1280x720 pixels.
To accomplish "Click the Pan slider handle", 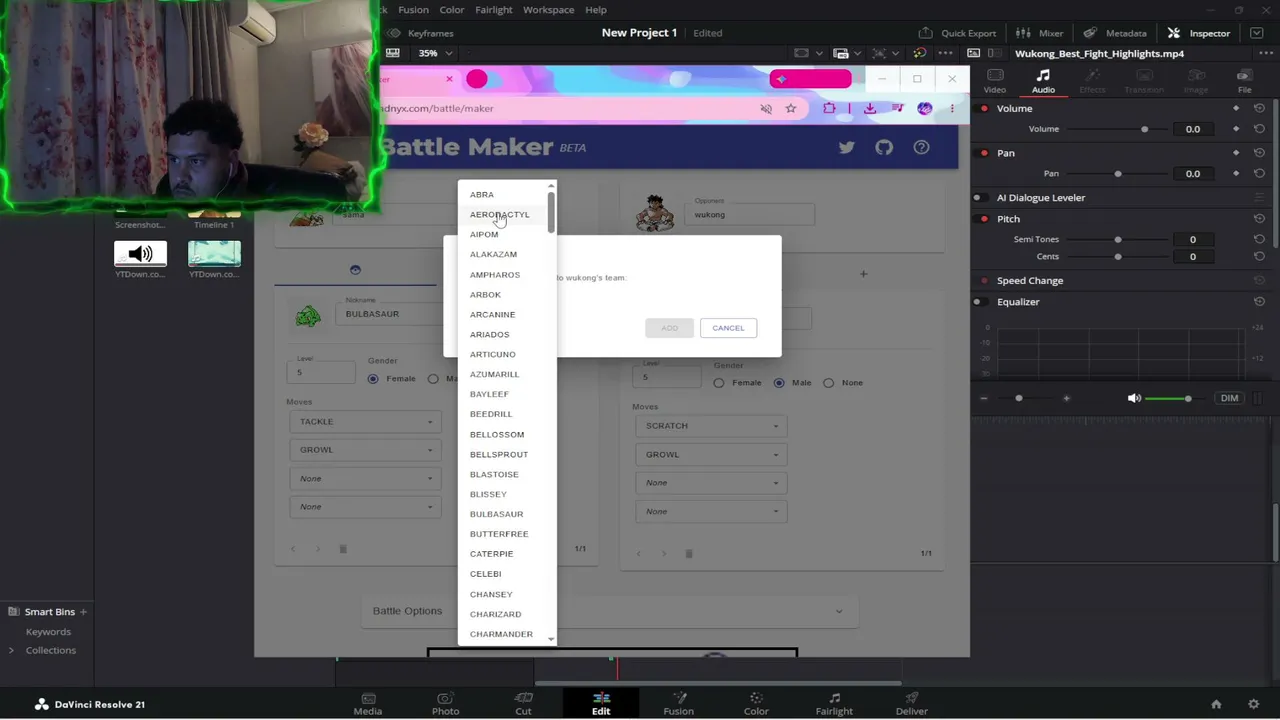I will point(1118,174).
